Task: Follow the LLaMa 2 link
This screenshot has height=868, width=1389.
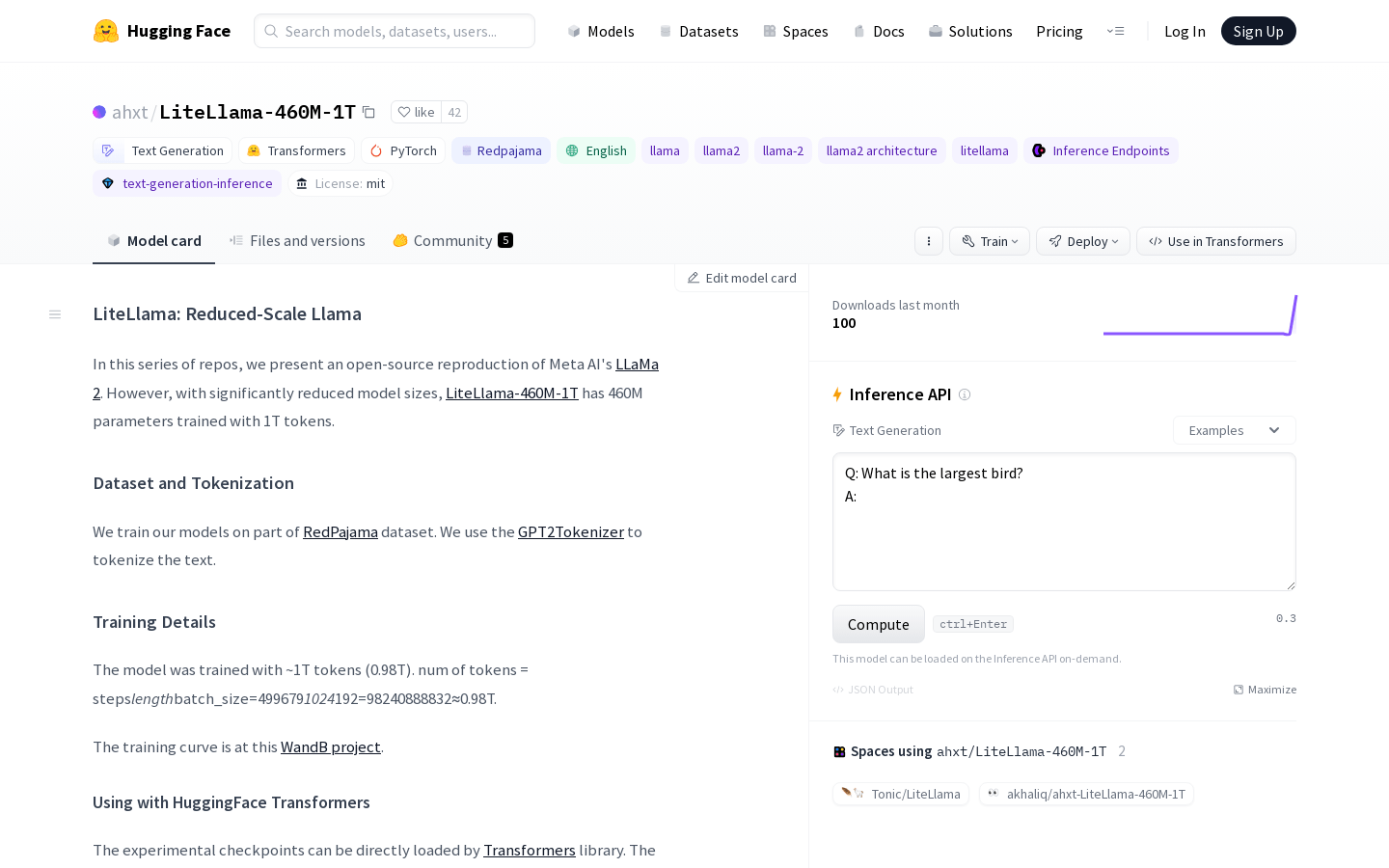Action: (637, 365)
